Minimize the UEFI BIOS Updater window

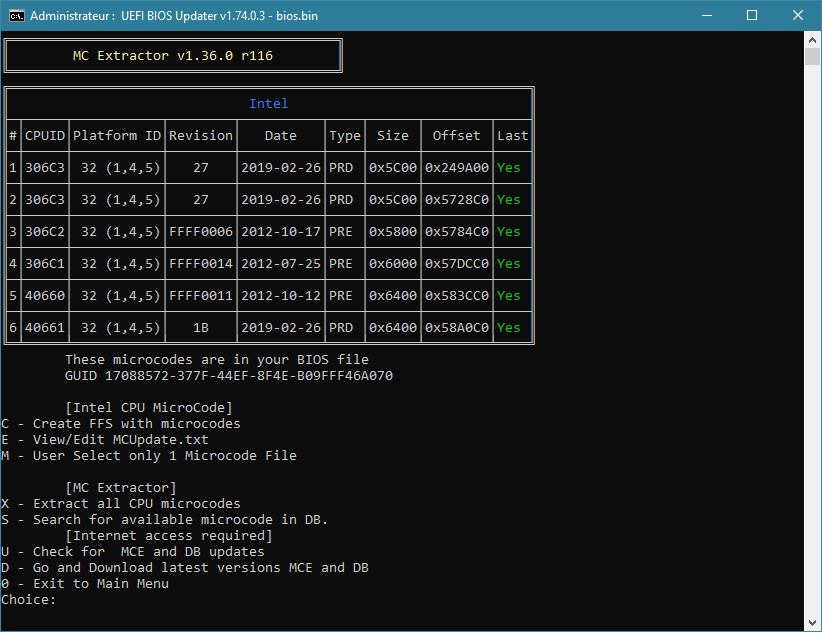707,15
